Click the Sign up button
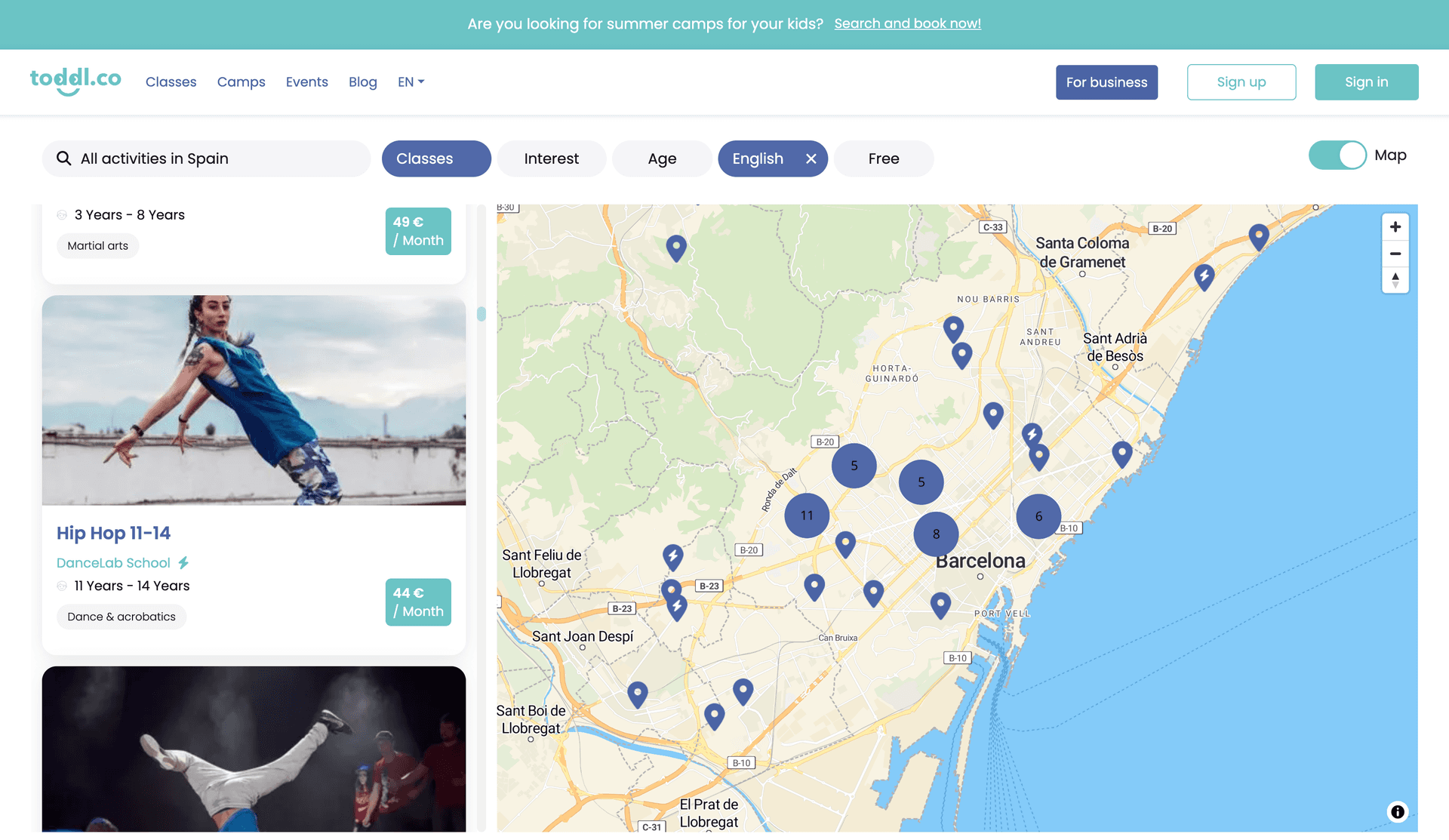 pyautogui.click(x=1241, y=81)
